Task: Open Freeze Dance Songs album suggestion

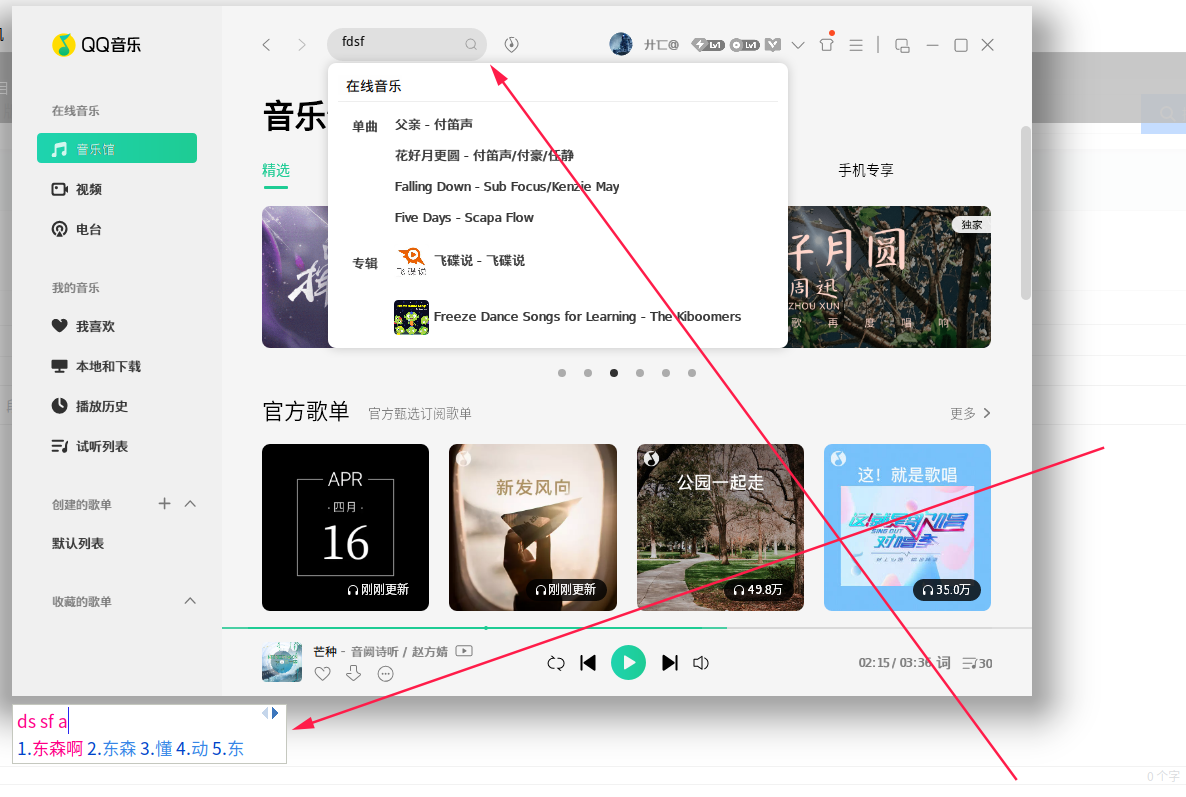Action: pos(567,317)
